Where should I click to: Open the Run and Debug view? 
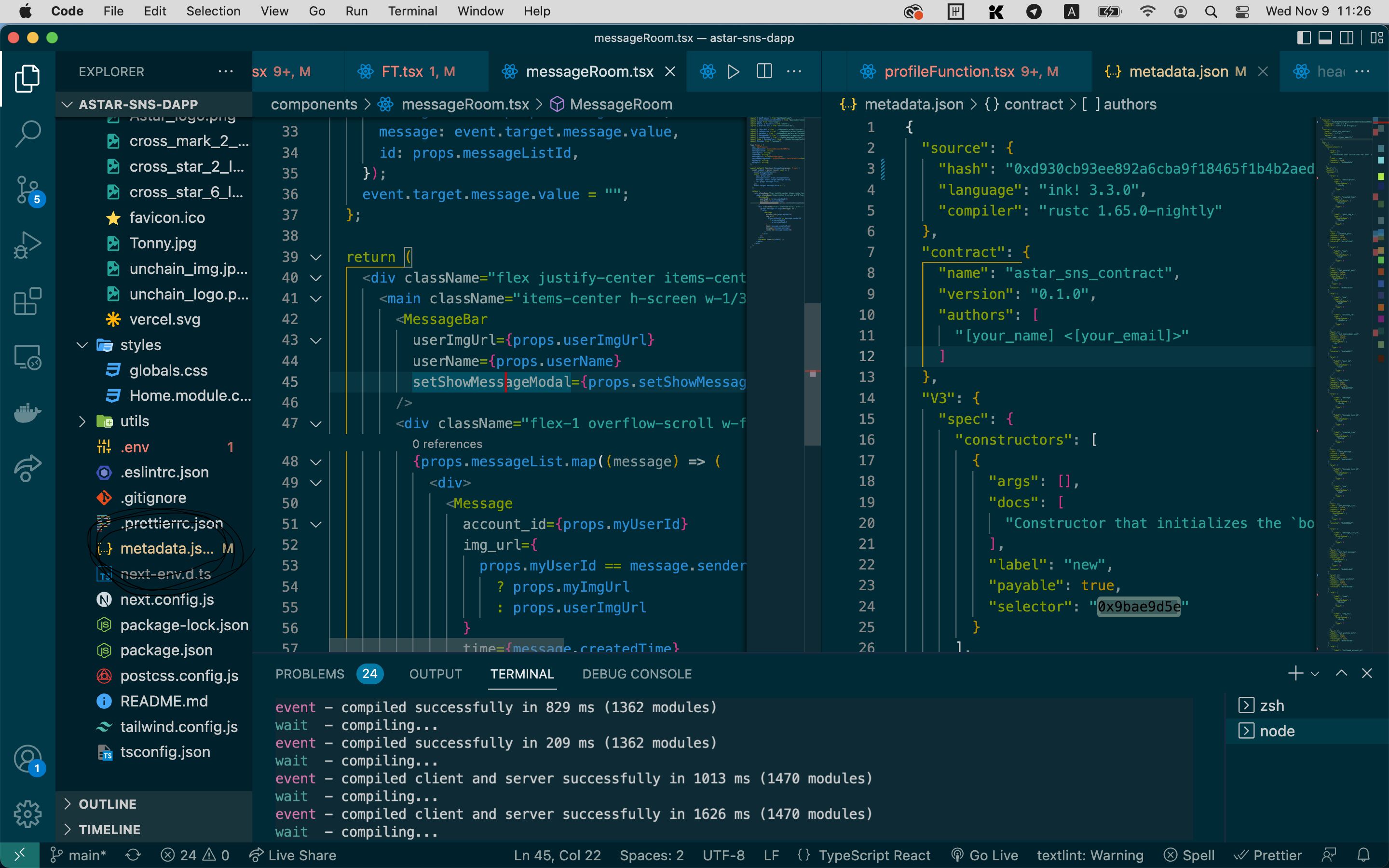[x=27, y=246]
